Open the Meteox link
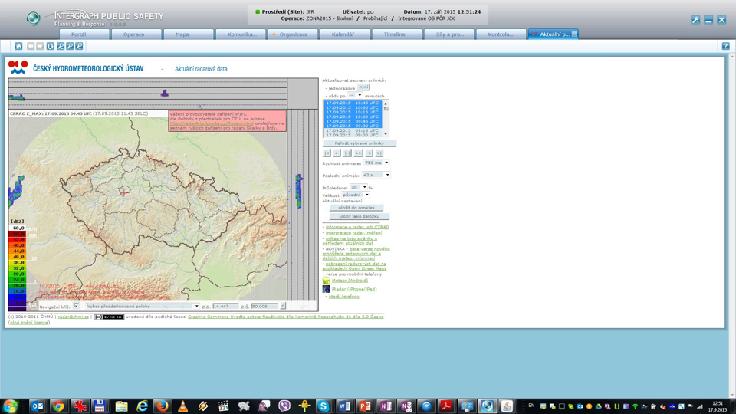Image resolution: width=736 pixels, height=414 pixels. coord(350,281)
